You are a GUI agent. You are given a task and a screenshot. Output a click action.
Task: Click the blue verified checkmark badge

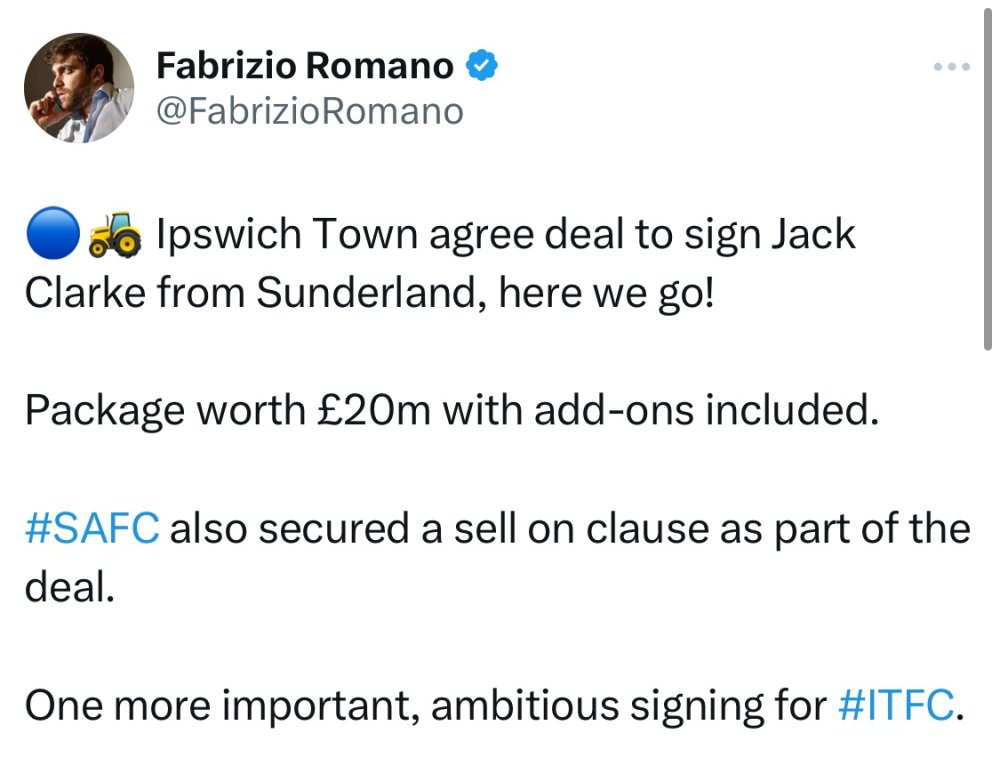(x=483, y=66)
